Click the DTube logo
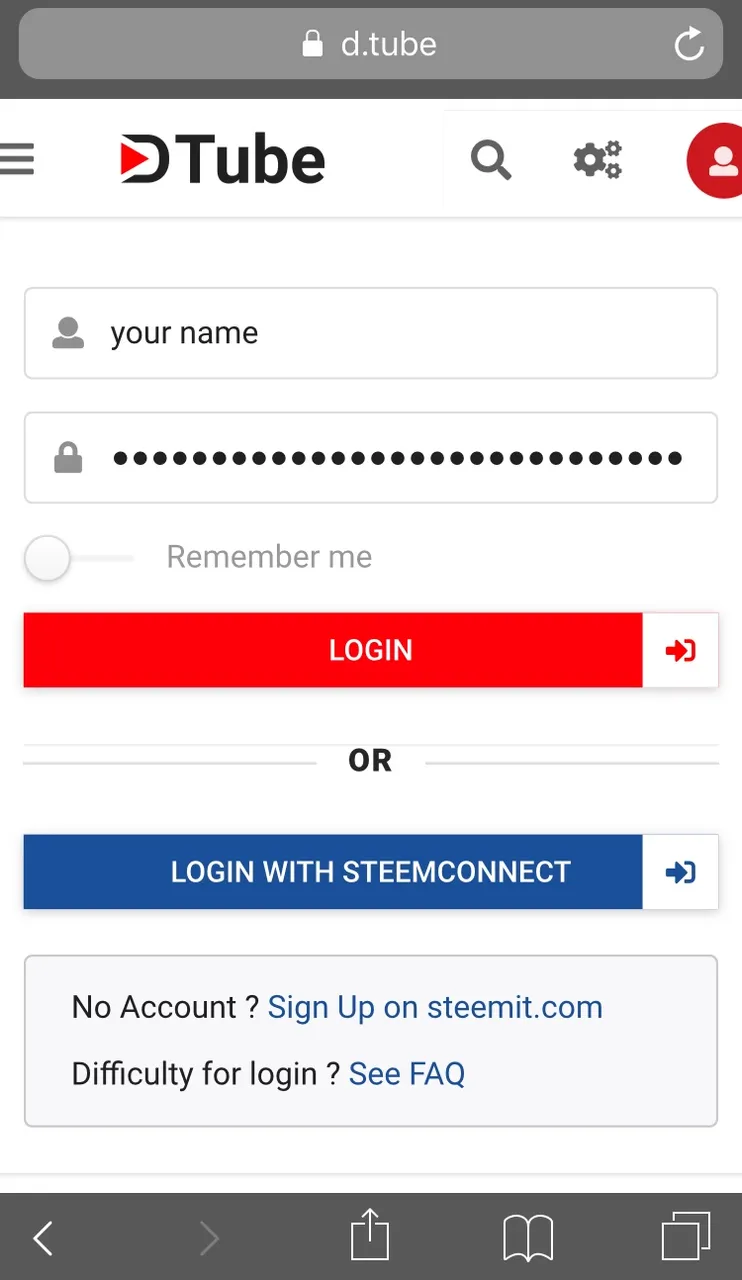The width and height of the screenshot is (742, 1280). 223,160
